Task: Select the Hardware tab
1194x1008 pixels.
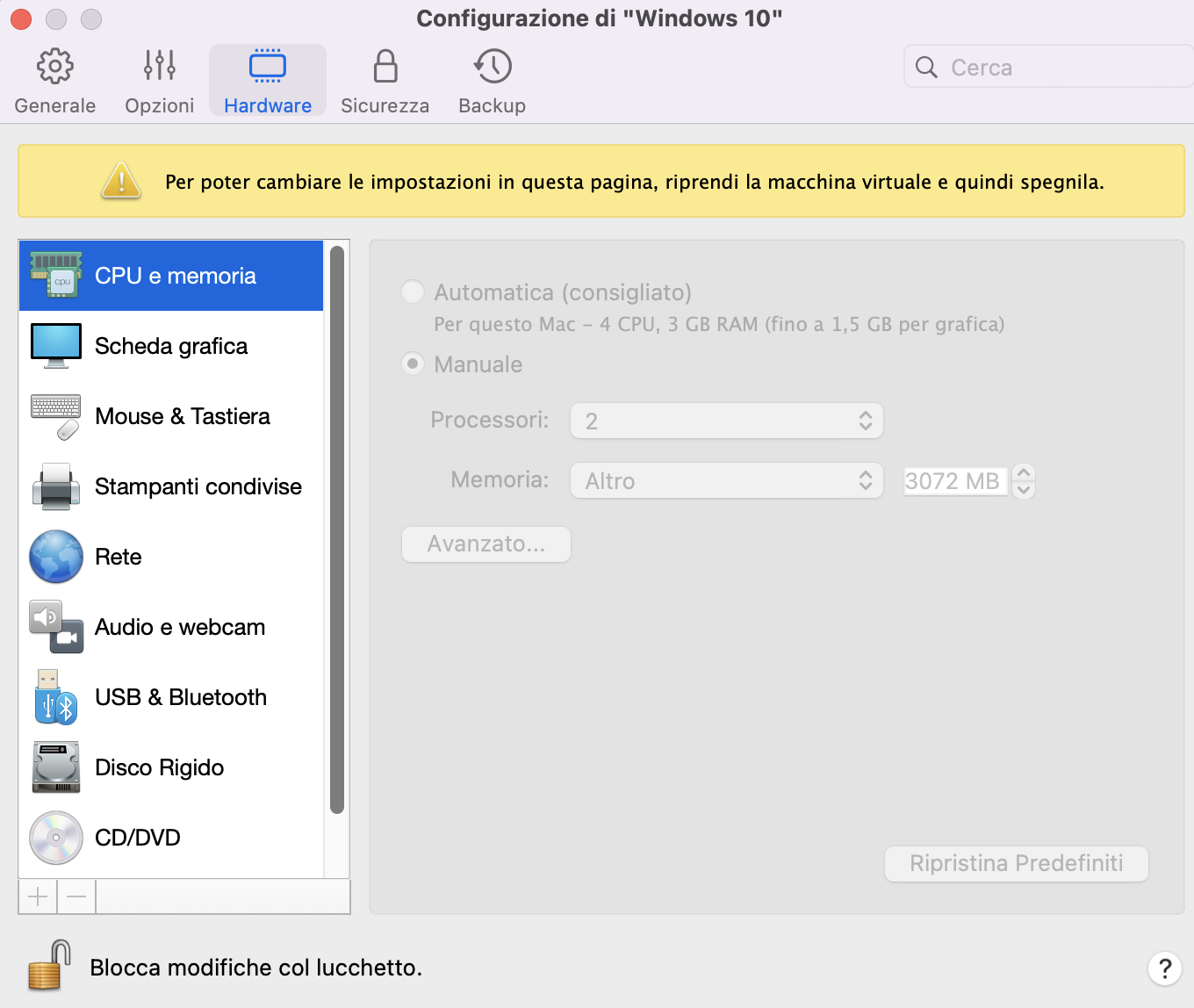Action: [x=268, y=82]
